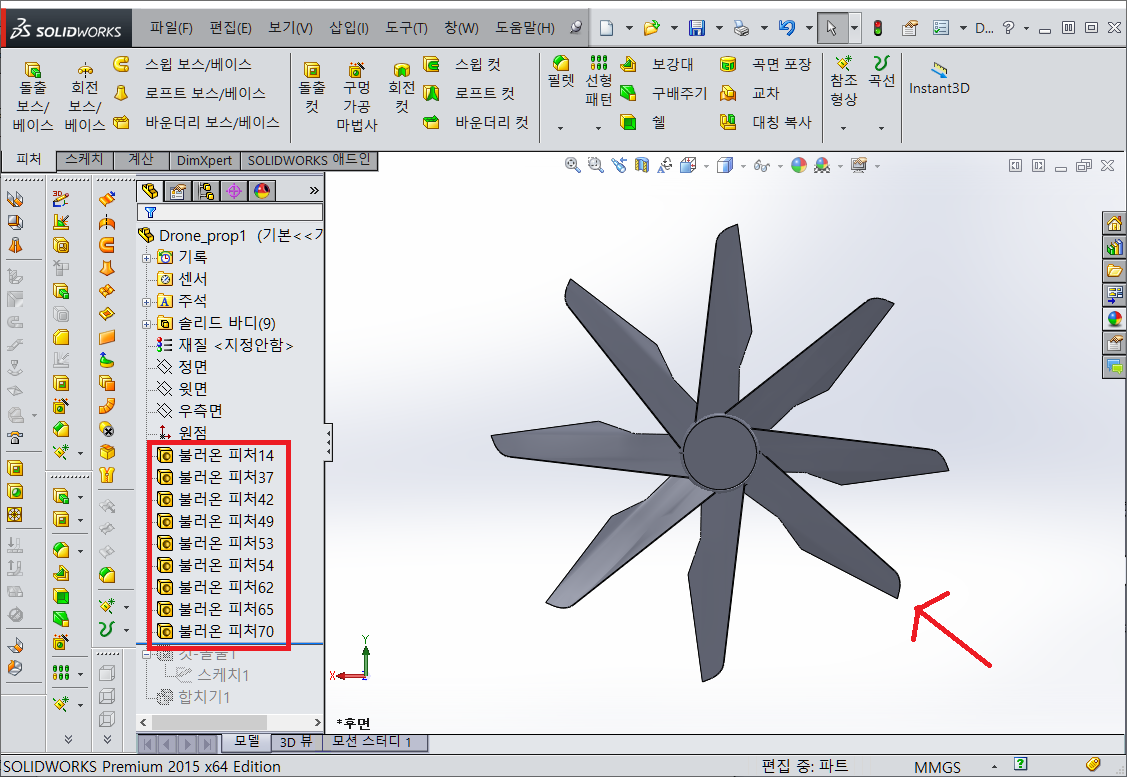The image size is (1127, 777).
Task: Switch to the SOLIDWORKS 애드인 tab
Action: pos(309,160)
